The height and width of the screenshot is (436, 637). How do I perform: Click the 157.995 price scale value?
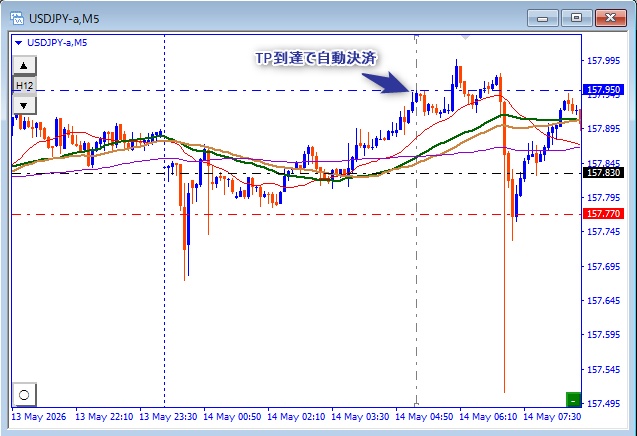coord(604,61)
